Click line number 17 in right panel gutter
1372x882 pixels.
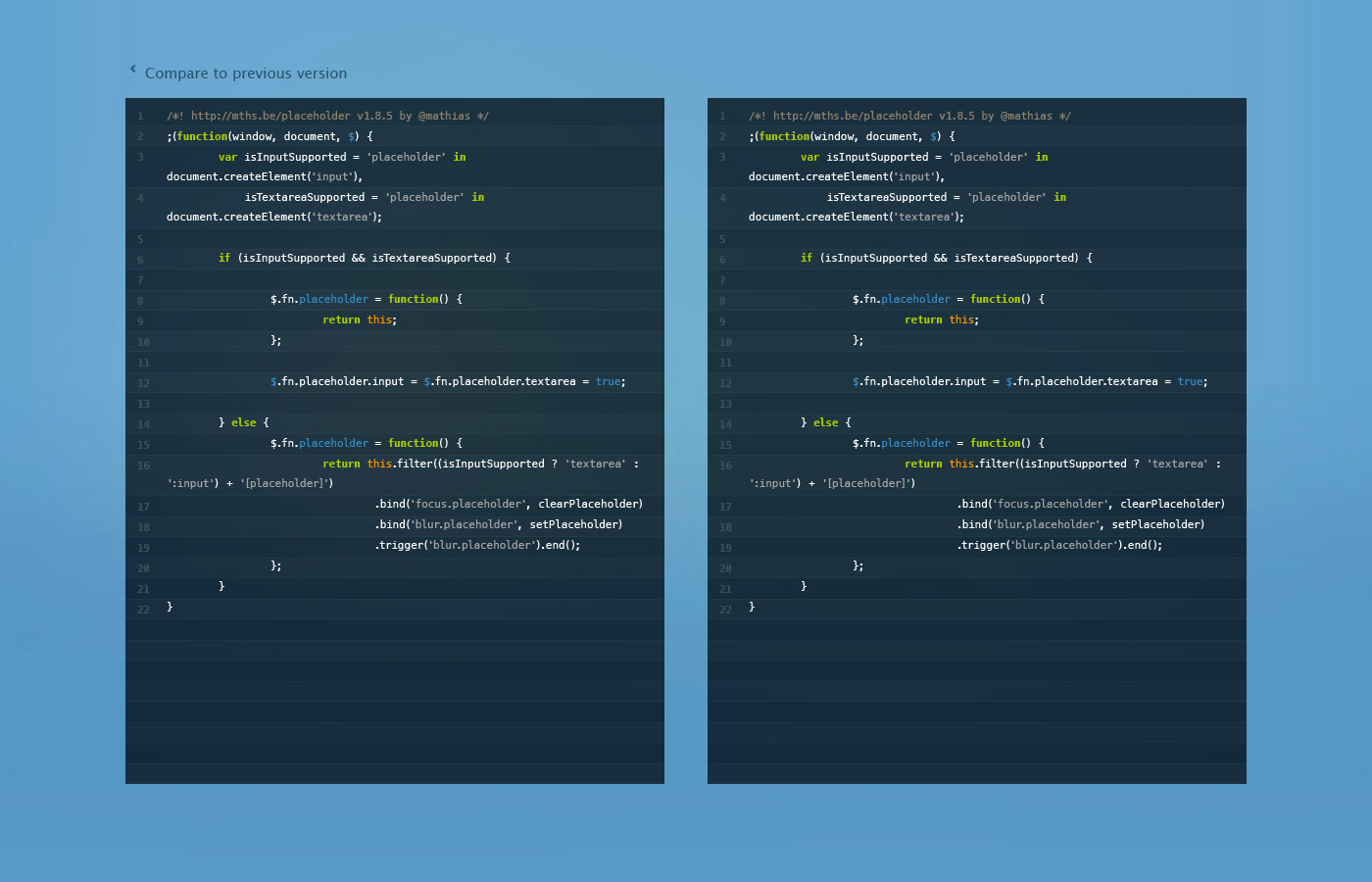pos(726,507)
